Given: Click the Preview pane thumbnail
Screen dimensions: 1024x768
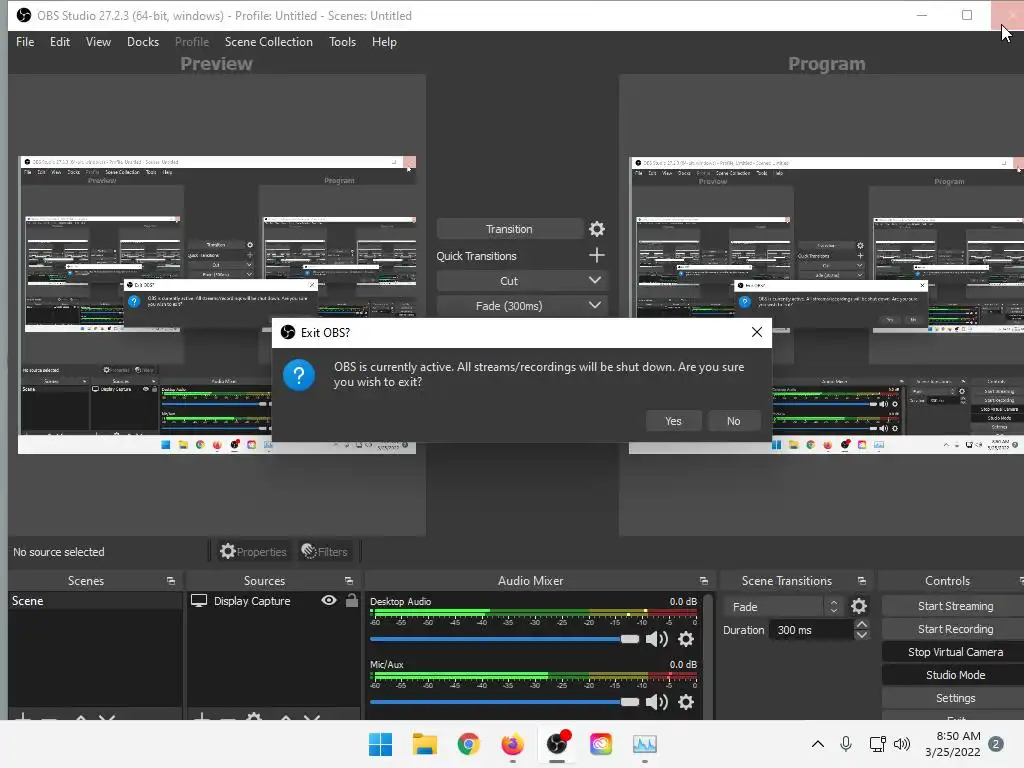Looking at the screenshot, I should point(217,305).
